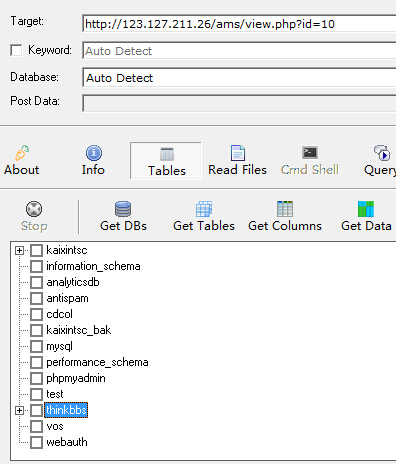Click the Post Data field
Screen dimensions: 396x464
point(239,103)
